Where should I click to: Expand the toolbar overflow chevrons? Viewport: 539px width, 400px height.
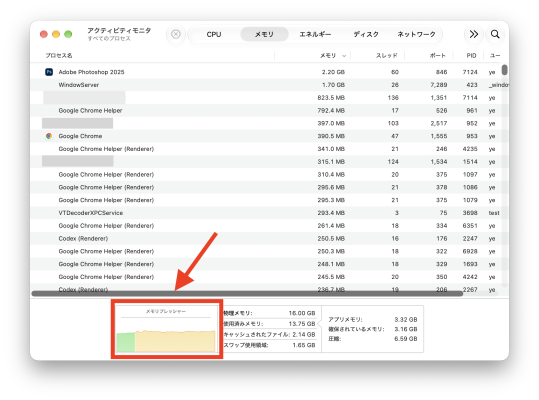click(x=474, y=34)
